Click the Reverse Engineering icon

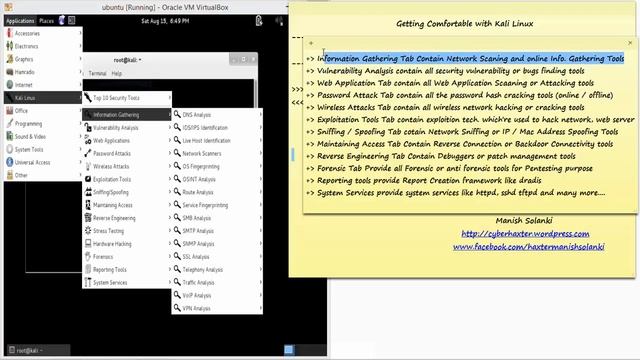88,218
